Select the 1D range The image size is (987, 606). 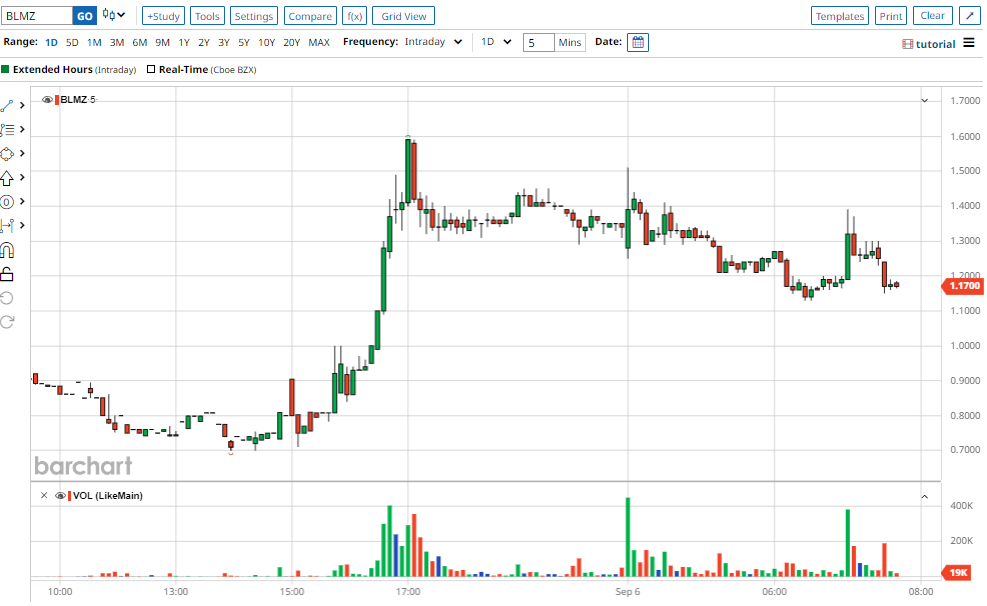click(51, 42)
